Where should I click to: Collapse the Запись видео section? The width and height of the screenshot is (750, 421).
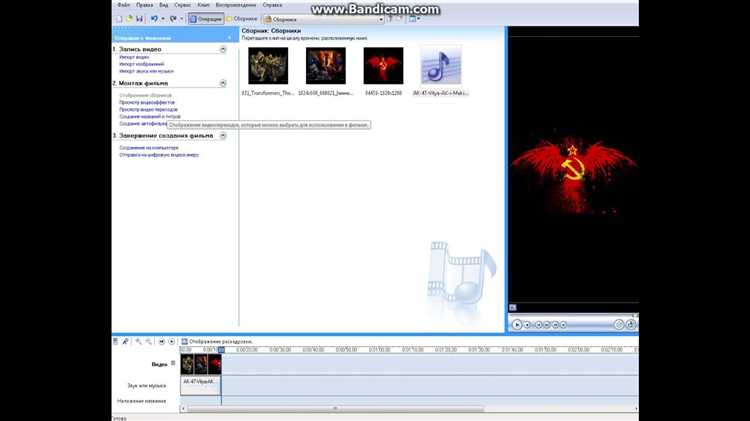click(x=223, y=49)
